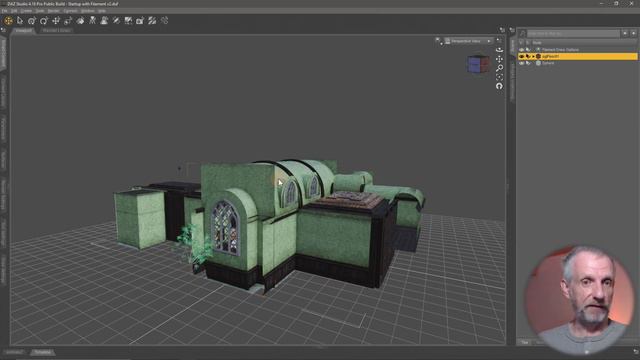Click the draw style icon left of Perspective View
Viewport: 640px width, 360px height.
pos(439,41)
